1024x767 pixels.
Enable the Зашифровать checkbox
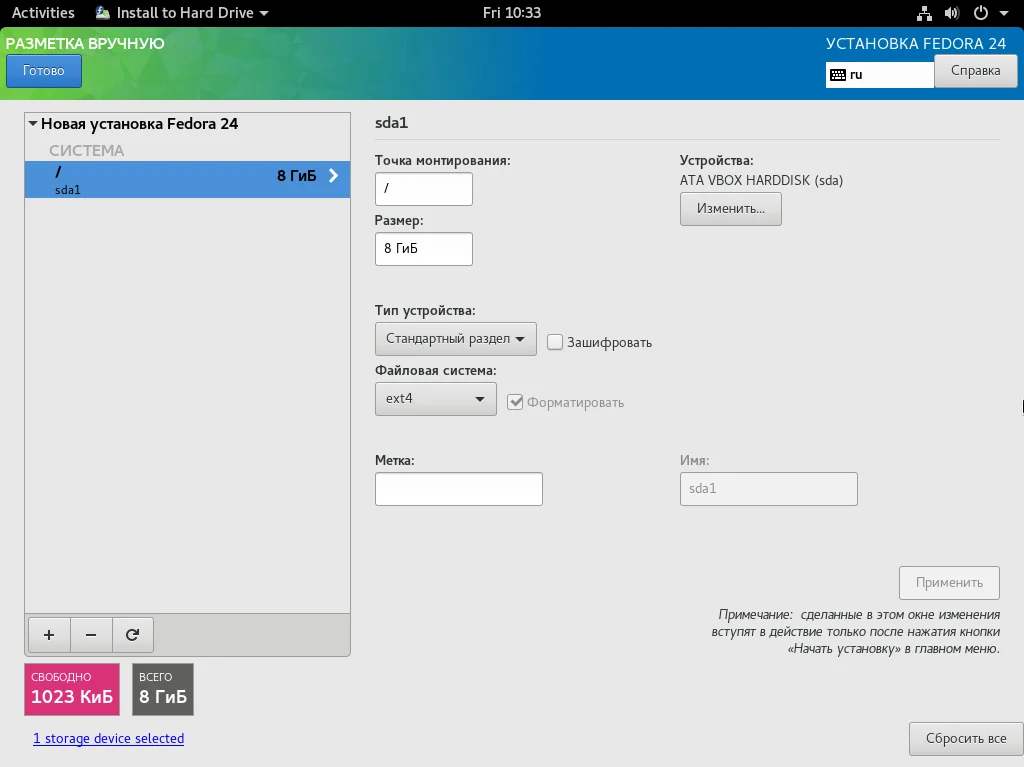[554, 342]
